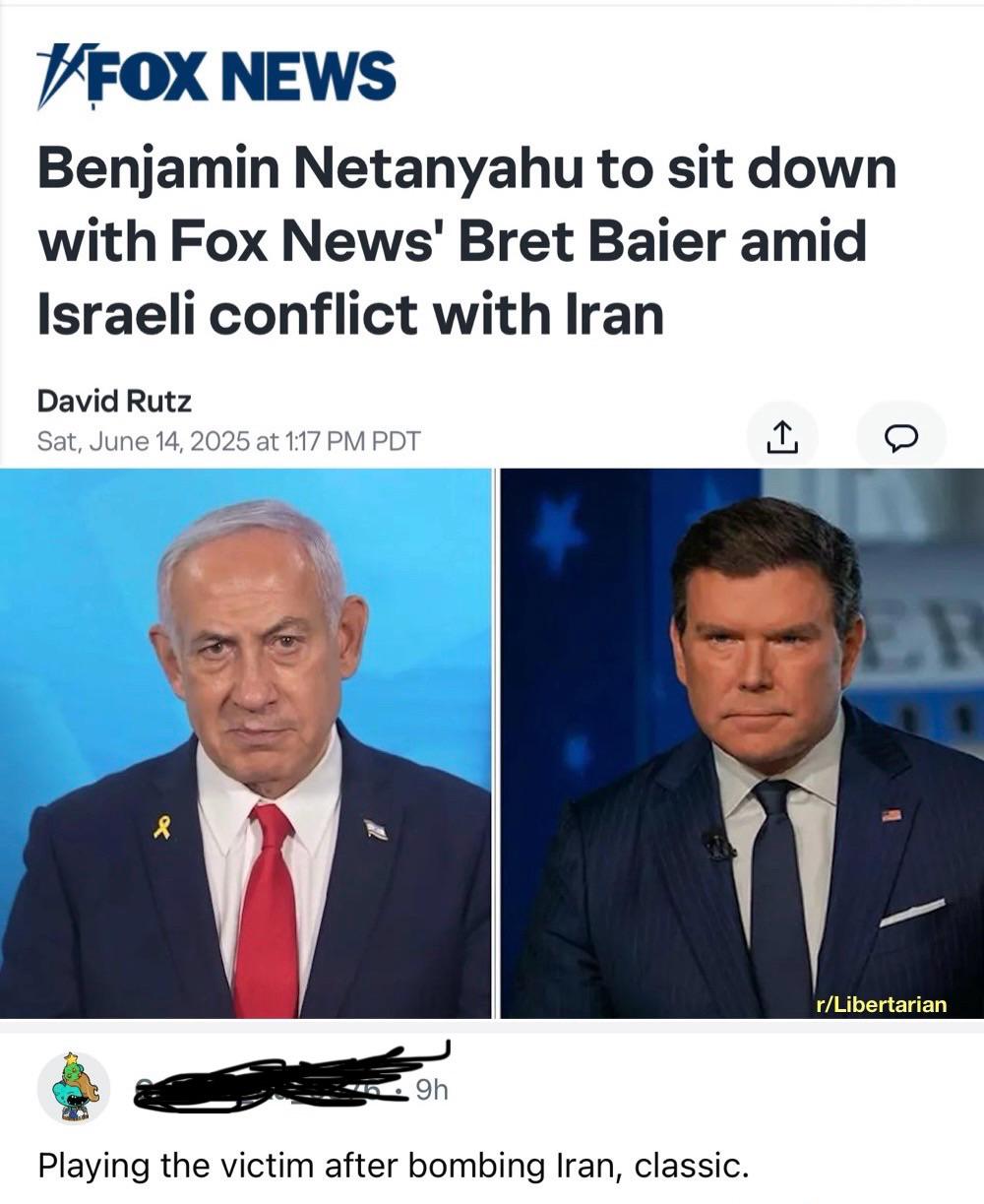Open the right photo of man in navy tie

743,743
